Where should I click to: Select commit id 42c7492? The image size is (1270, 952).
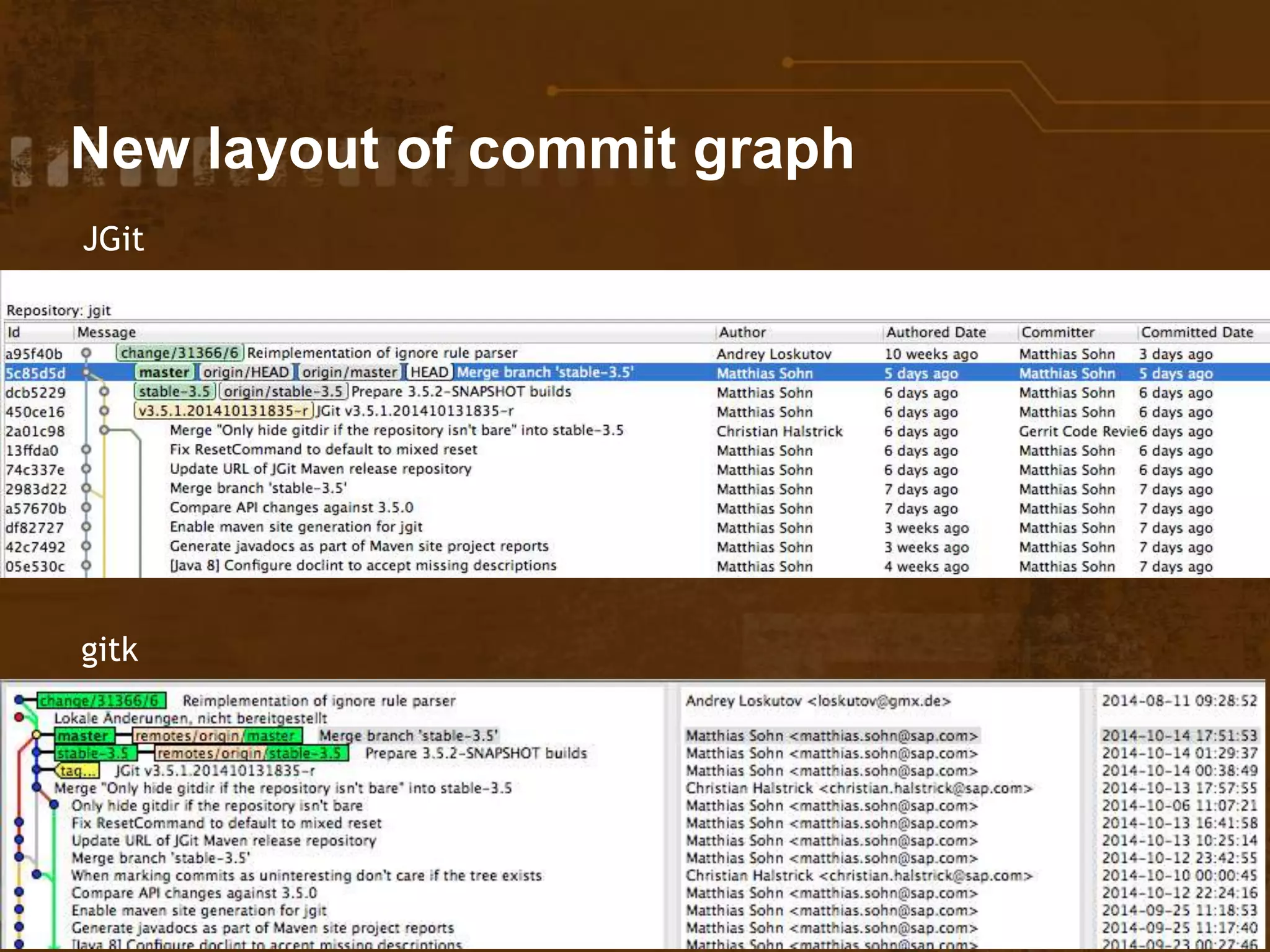(35, 547)
